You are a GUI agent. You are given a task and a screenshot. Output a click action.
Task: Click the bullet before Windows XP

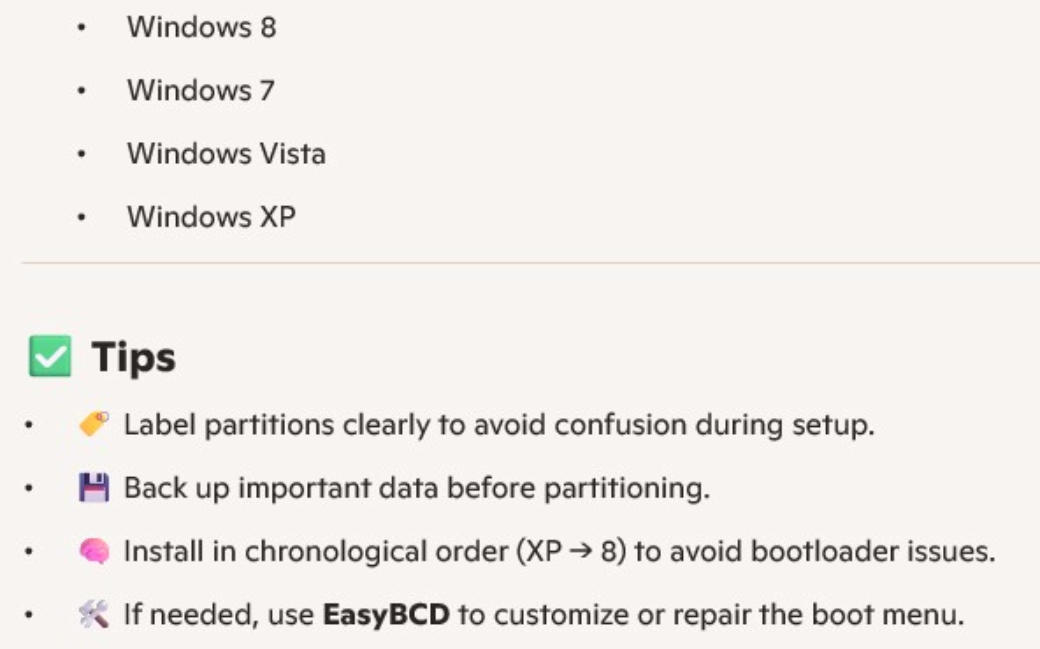click(x=83, y=217)
